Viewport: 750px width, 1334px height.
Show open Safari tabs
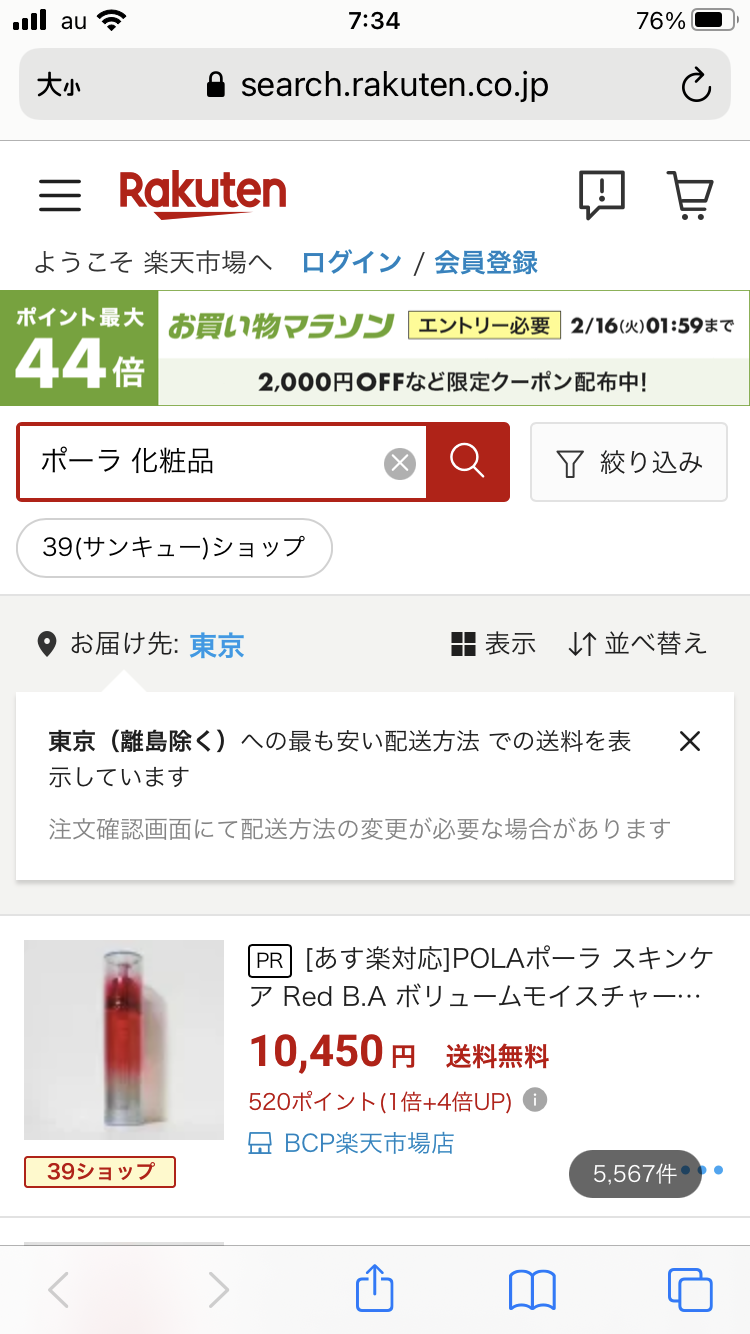coord(690,1289)
